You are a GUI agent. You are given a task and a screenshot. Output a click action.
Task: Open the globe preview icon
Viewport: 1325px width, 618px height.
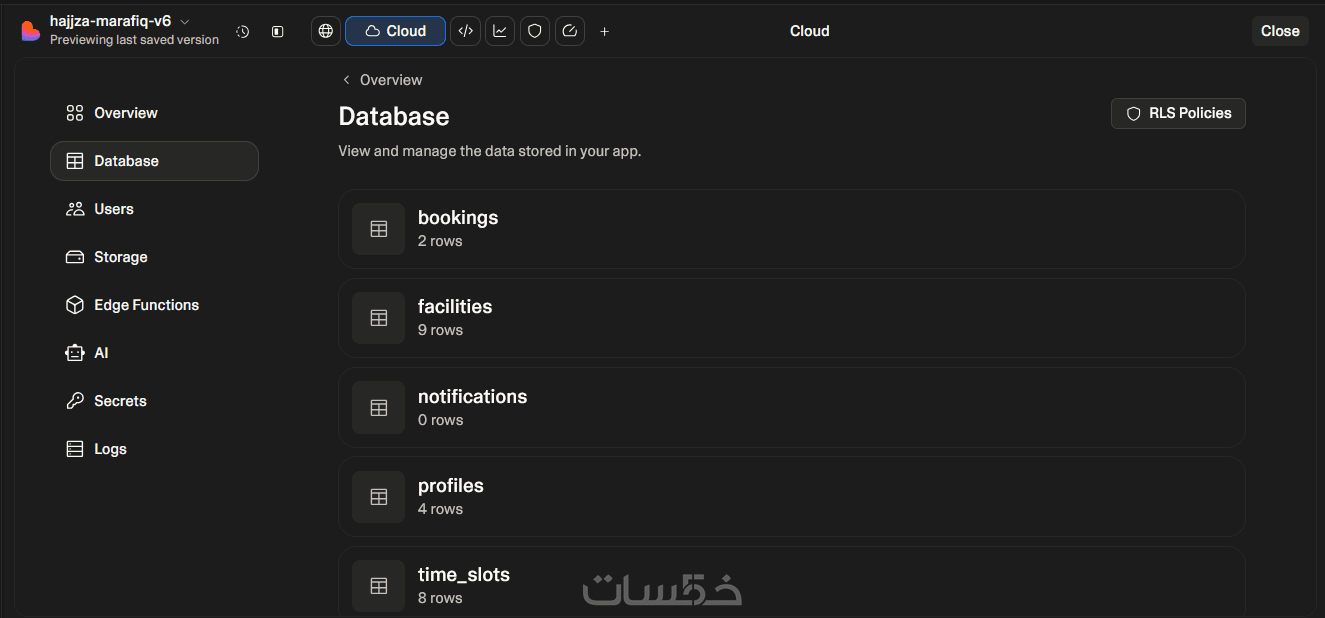(x=325, y=31)
